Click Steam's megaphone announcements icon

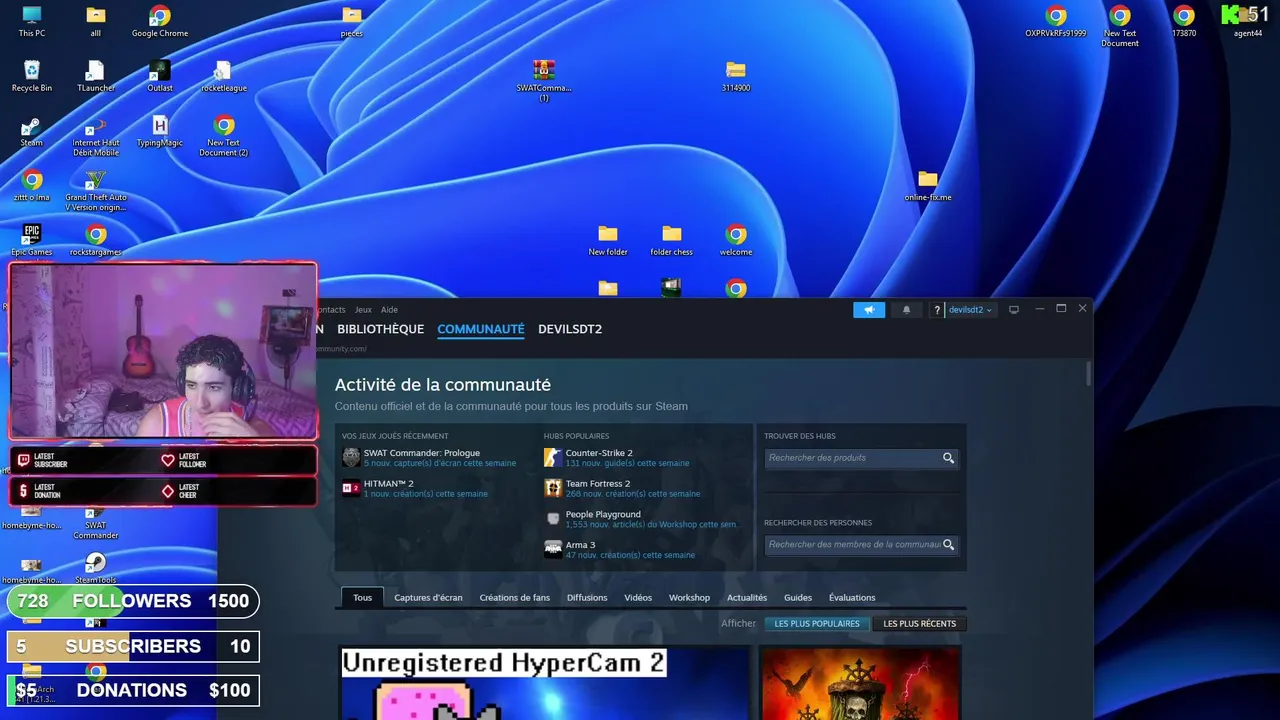(x=869, y=310)
